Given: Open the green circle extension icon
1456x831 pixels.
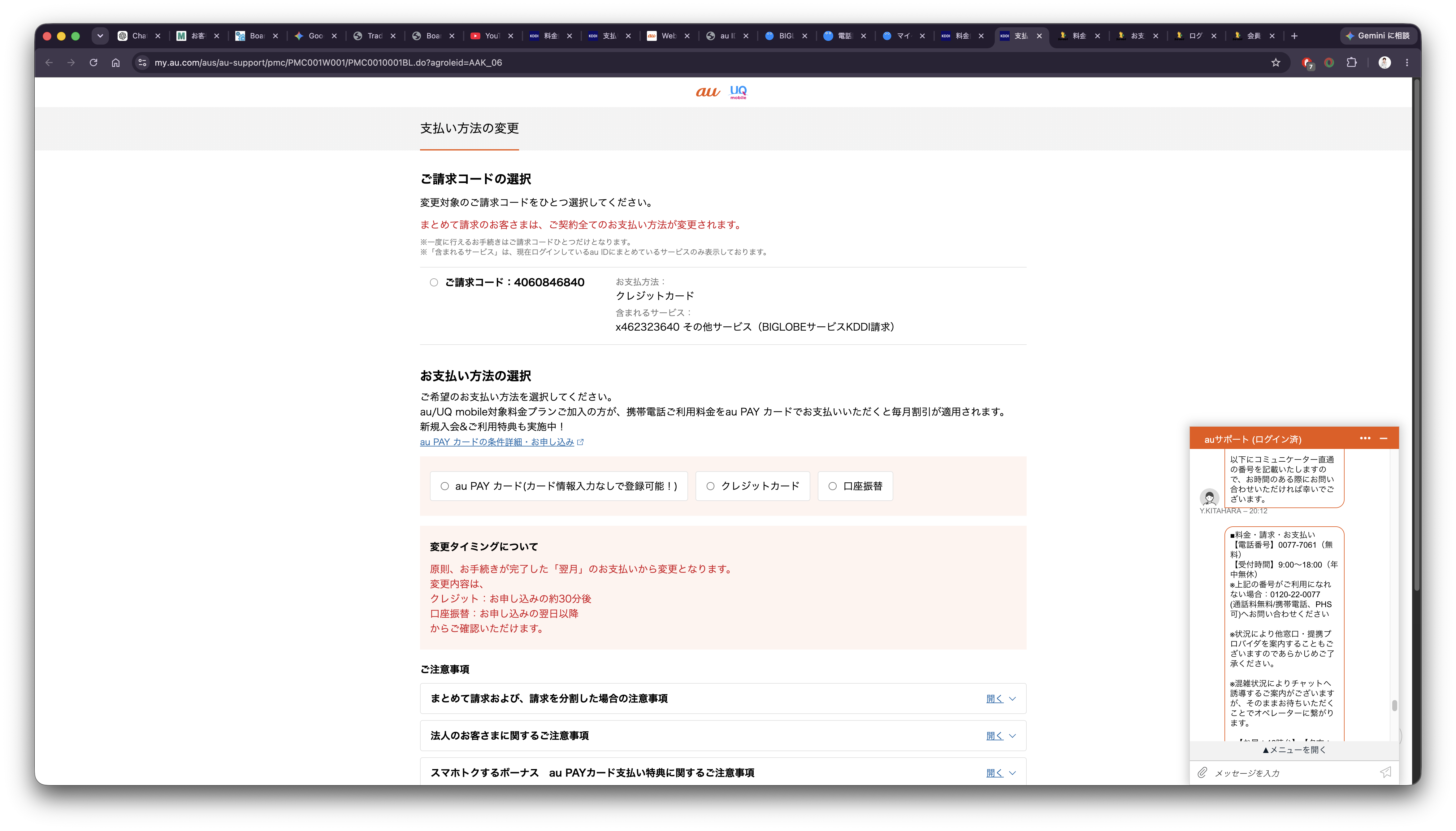Looking at the screenshot, I should point(1329,63).
